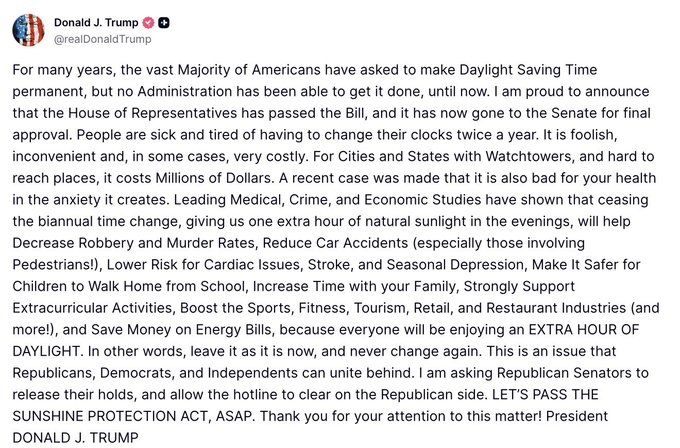Click the phrase "Seasonal Depression"
The image size is (680, 448).
(x=455, y=265)
